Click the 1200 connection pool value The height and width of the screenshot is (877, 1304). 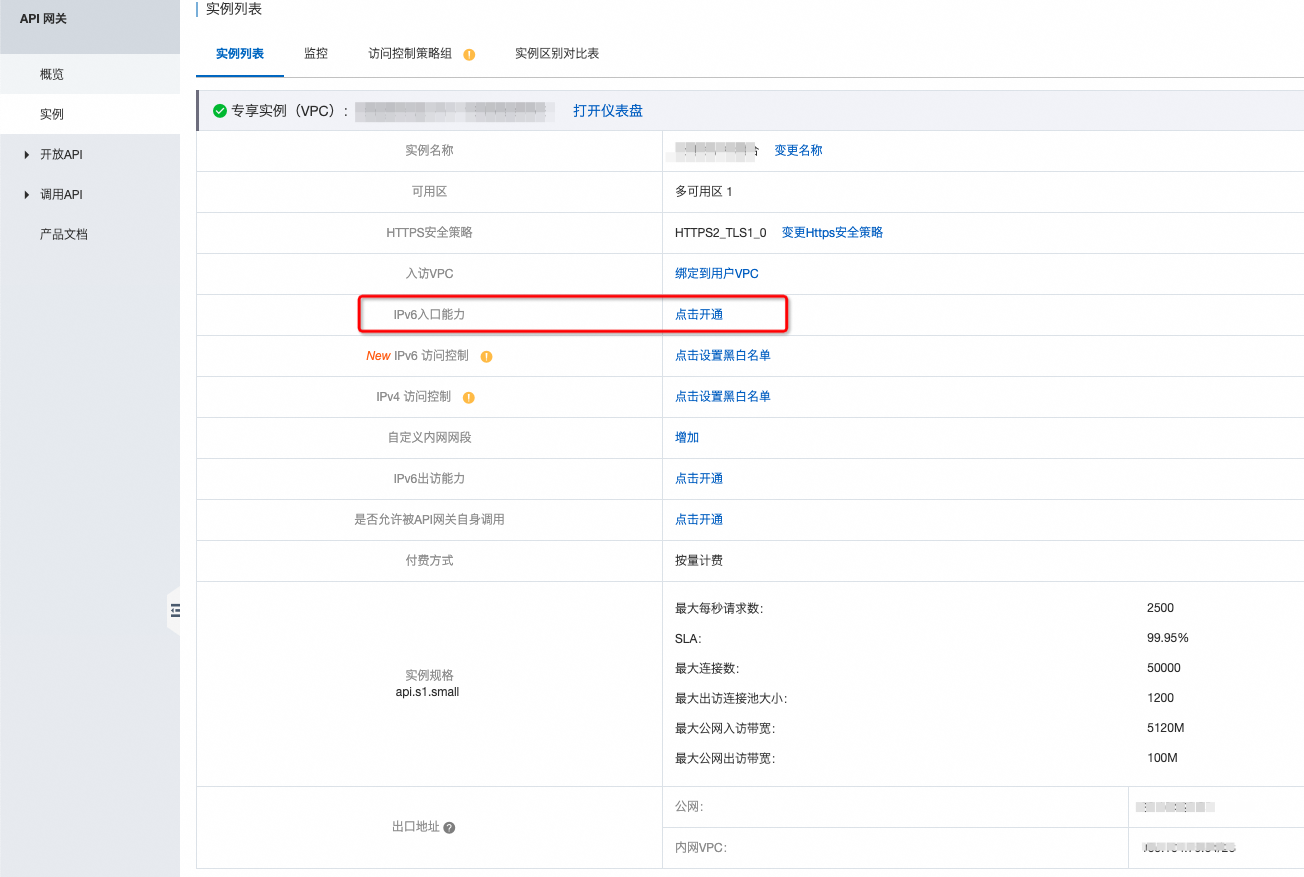(x=1161, y=698)
